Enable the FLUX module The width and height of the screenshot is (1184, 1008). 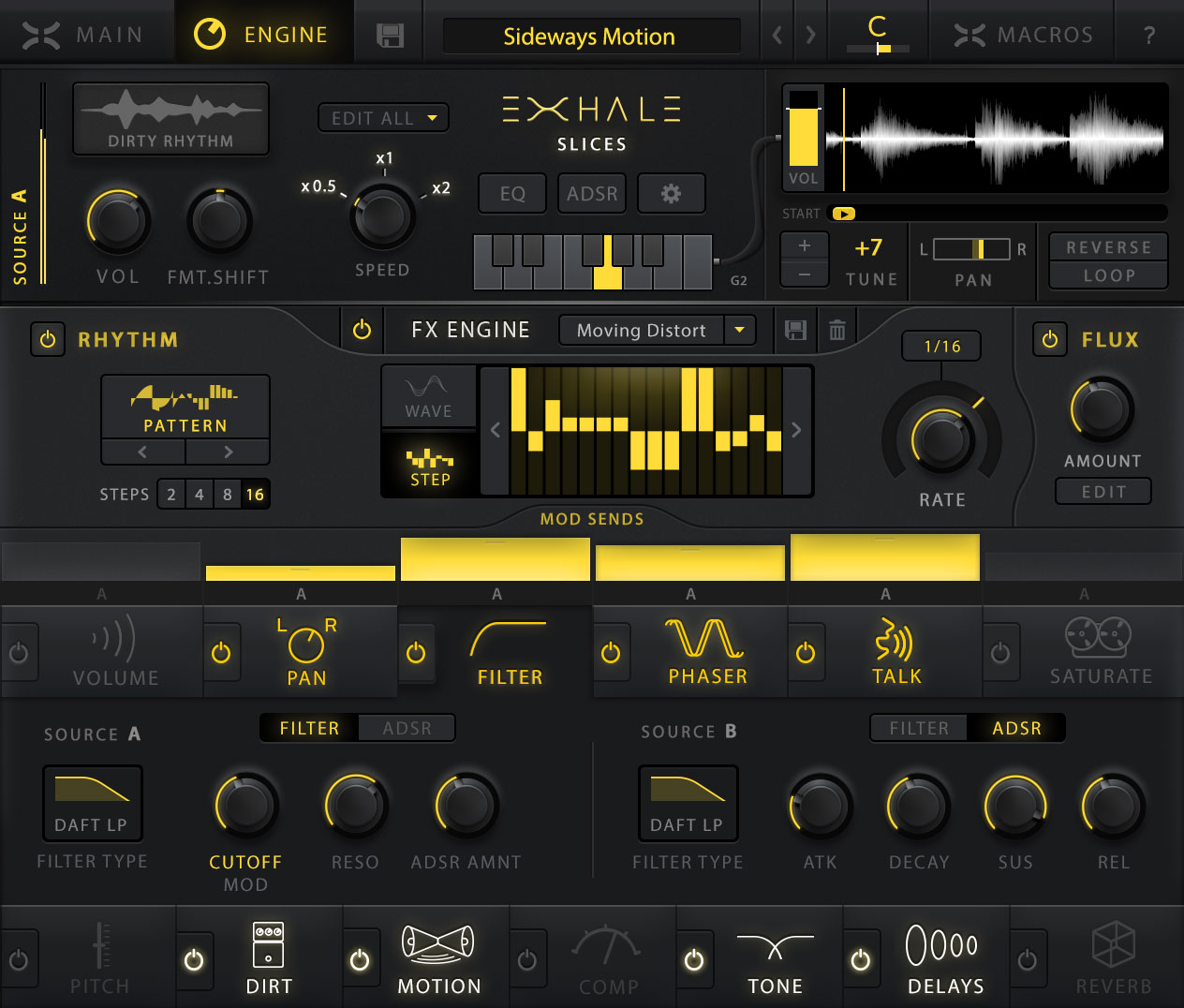click(1049, 339)
